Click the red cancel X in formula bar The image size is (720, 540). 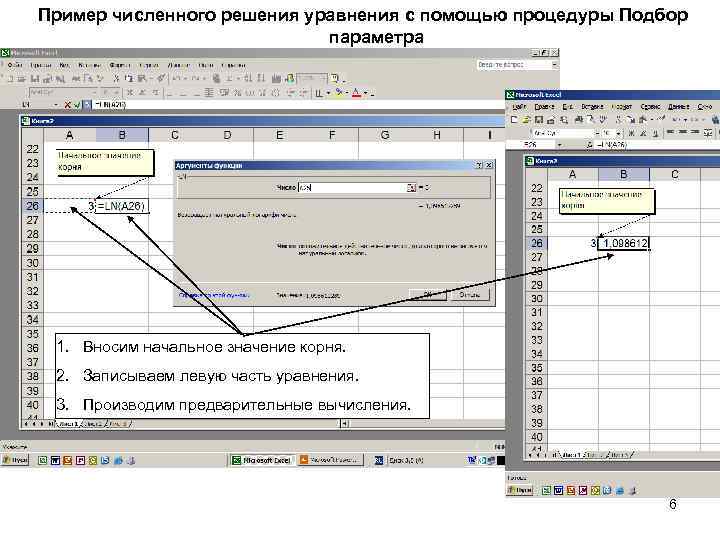point(68,105)
